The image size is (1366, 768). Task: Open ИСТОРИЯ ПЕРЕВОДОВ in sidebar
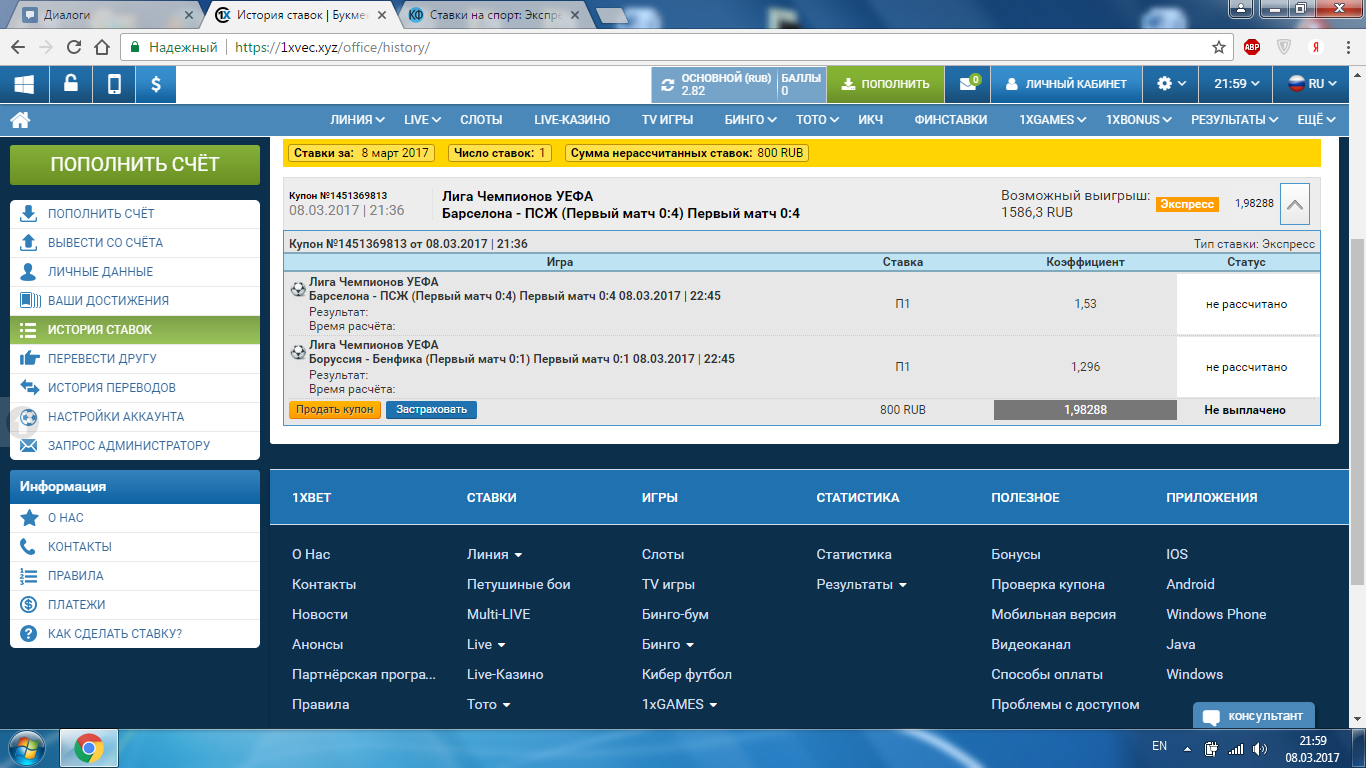pyautogui.click(x=135, y=387)
